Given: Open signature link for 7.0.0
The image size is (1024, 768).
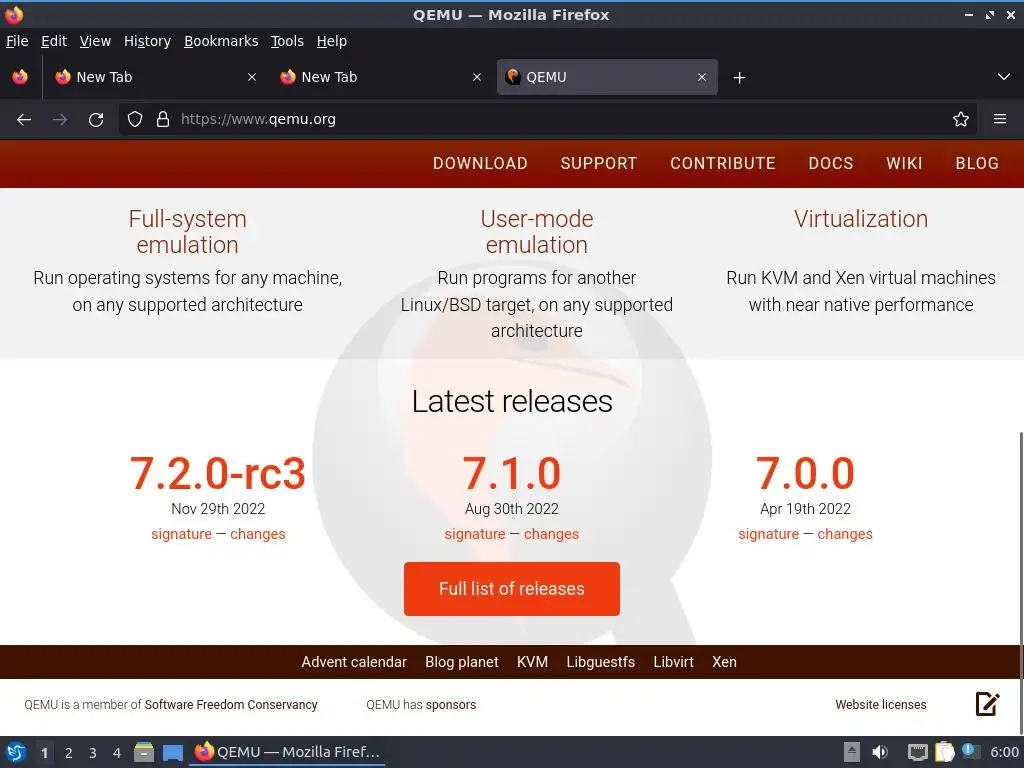Looking at the screenshot, I should click(x=769, y=534).
